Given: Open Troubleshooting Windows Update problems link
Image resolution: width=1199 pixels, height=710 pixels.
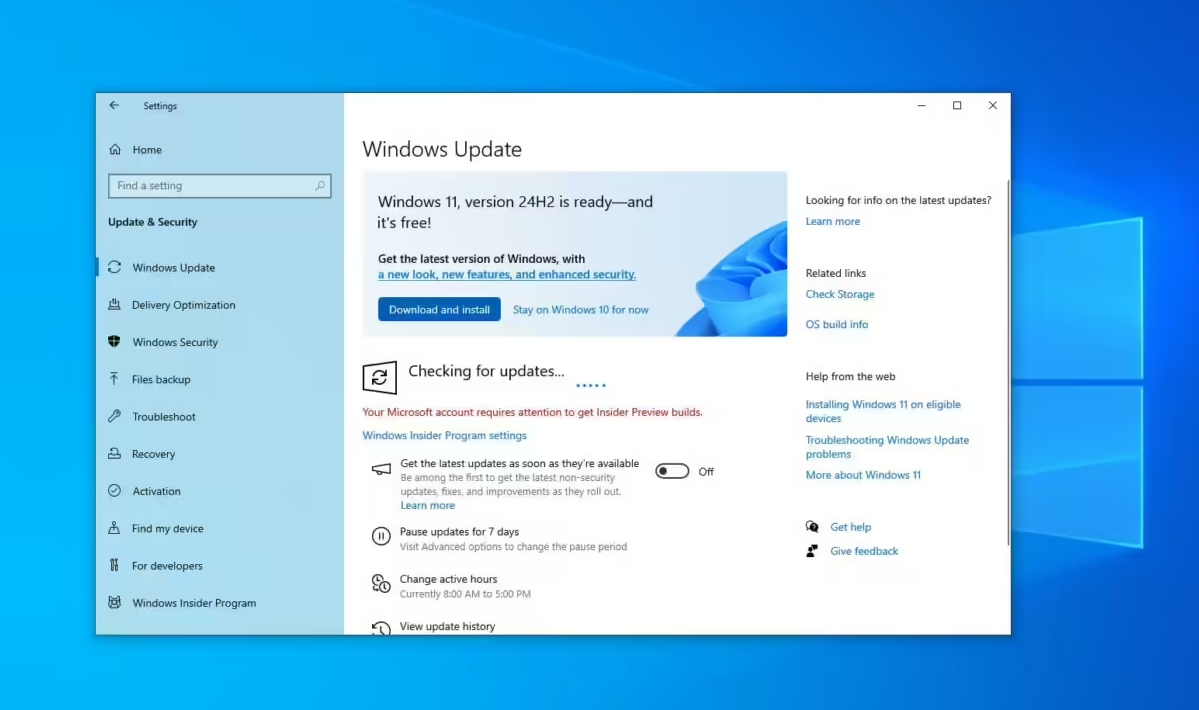Looking at the screenshot, I should tap(887, 447).
